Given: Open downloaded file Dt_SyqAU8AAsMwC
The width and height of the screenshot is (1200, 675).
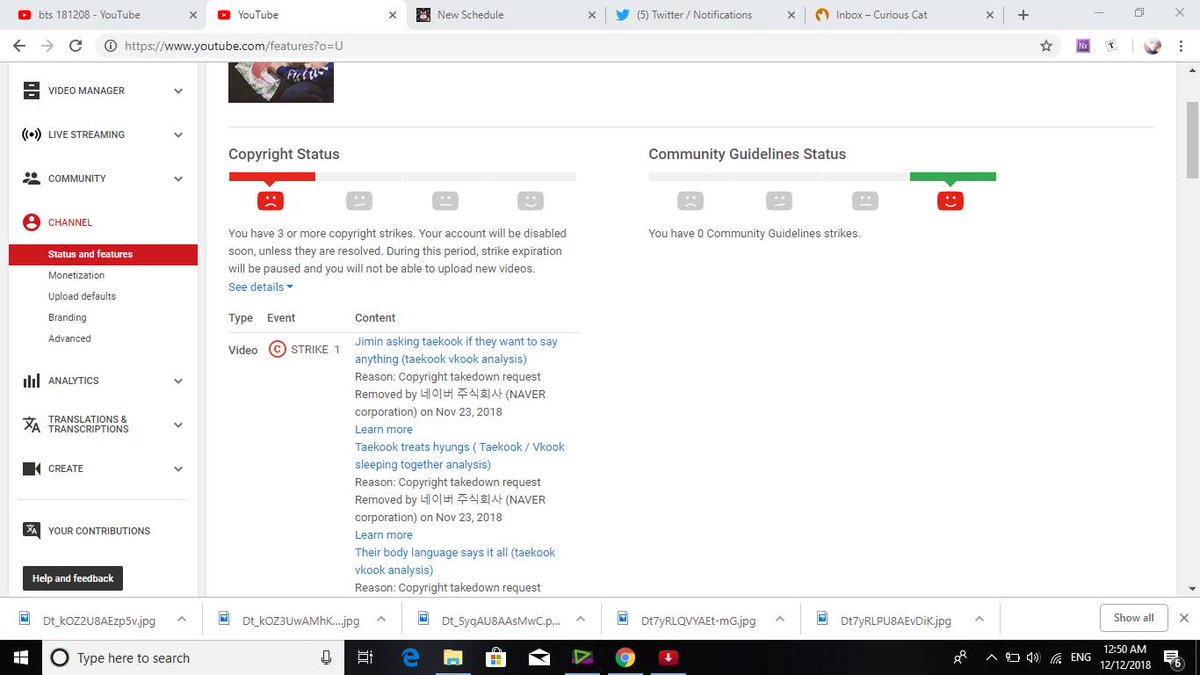Looking at the screenshot, I should pos(501,620).
